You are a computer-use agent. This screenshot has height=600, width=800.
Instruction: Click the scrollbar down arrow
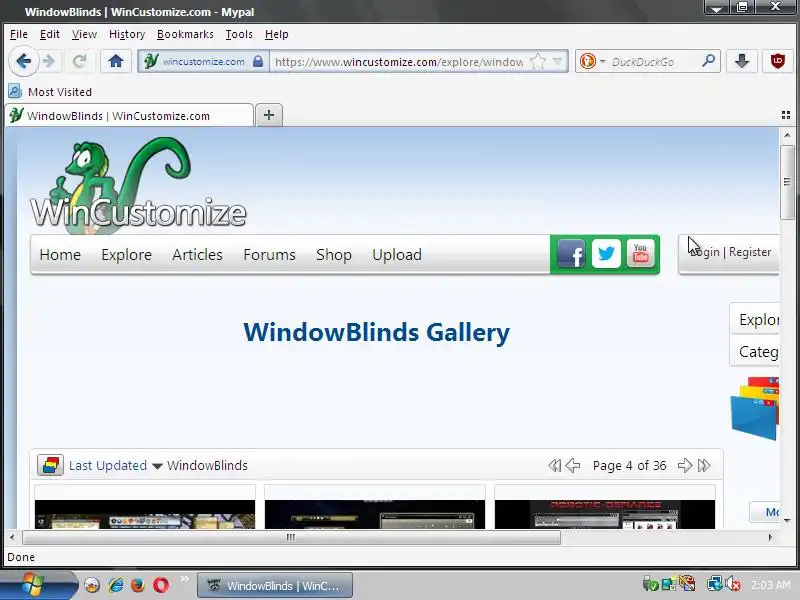click(x=787, y=520)
